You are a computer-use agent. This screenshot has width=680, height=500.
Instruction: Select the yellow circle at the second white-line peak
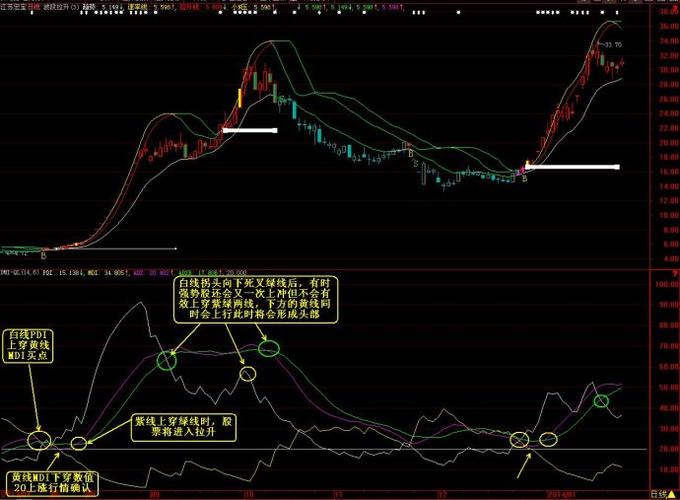coord(248,374)
